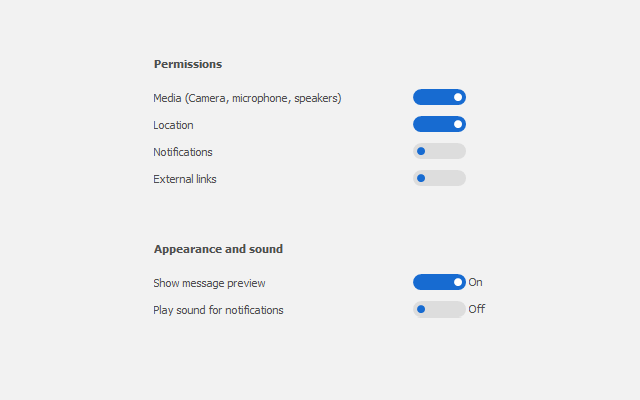Viewport: 640px width, 400px height.
Task: Click the white knob on the Media toggle
Action: (458, 97)
